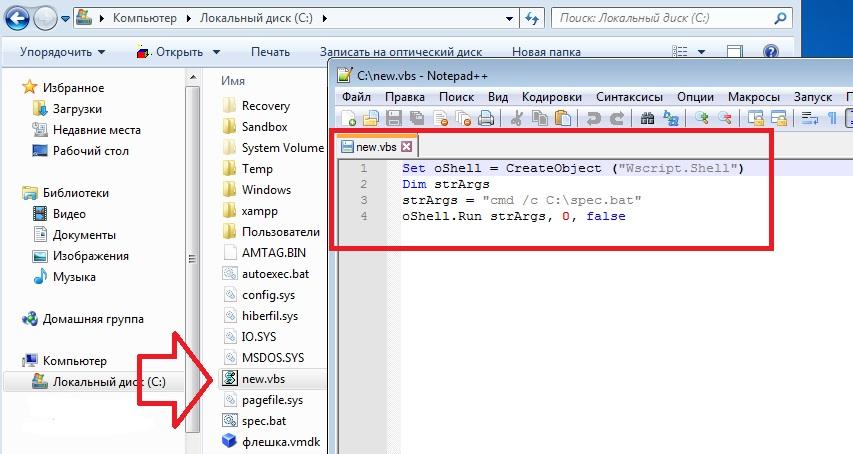Open the Синтаксисы menu in Notepad++

coord(629,97)
